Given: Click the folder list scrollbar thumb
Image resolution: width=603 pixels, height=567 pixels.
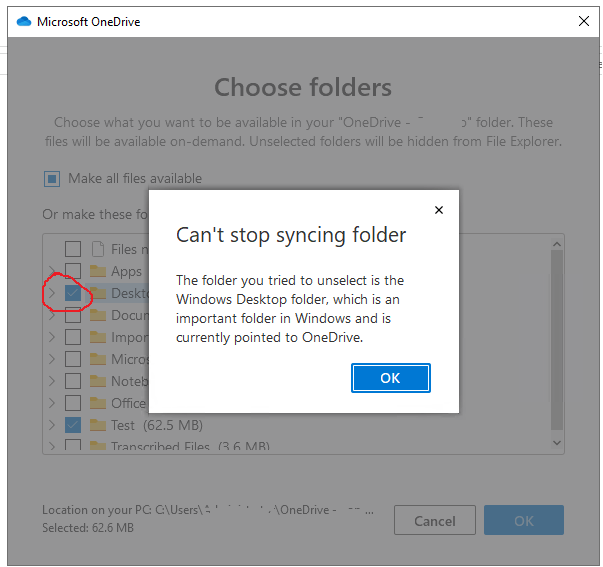Looking at the screenshot, I should pyautogui.click(x=556, y=340).
